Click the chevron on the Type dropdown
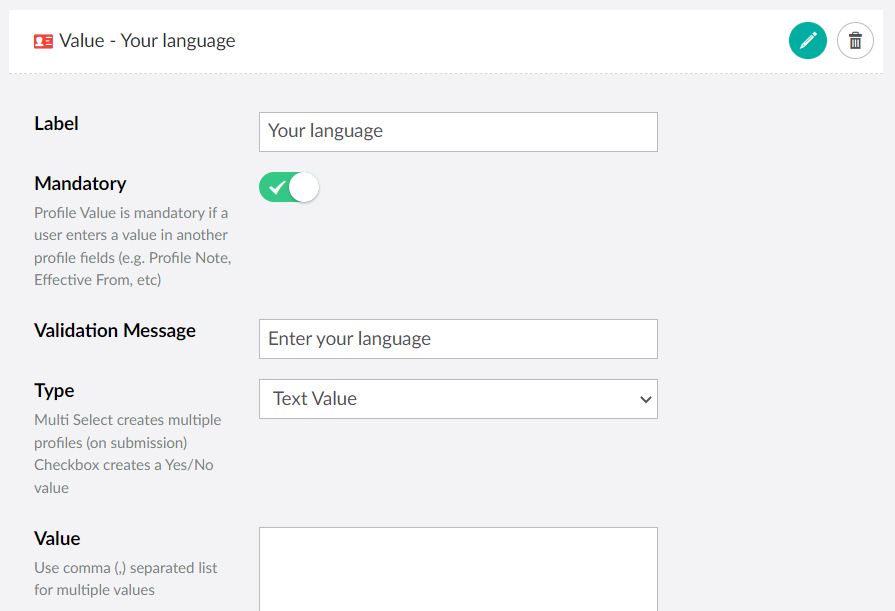This screenshot has width=895, height=611. point(644,399)
